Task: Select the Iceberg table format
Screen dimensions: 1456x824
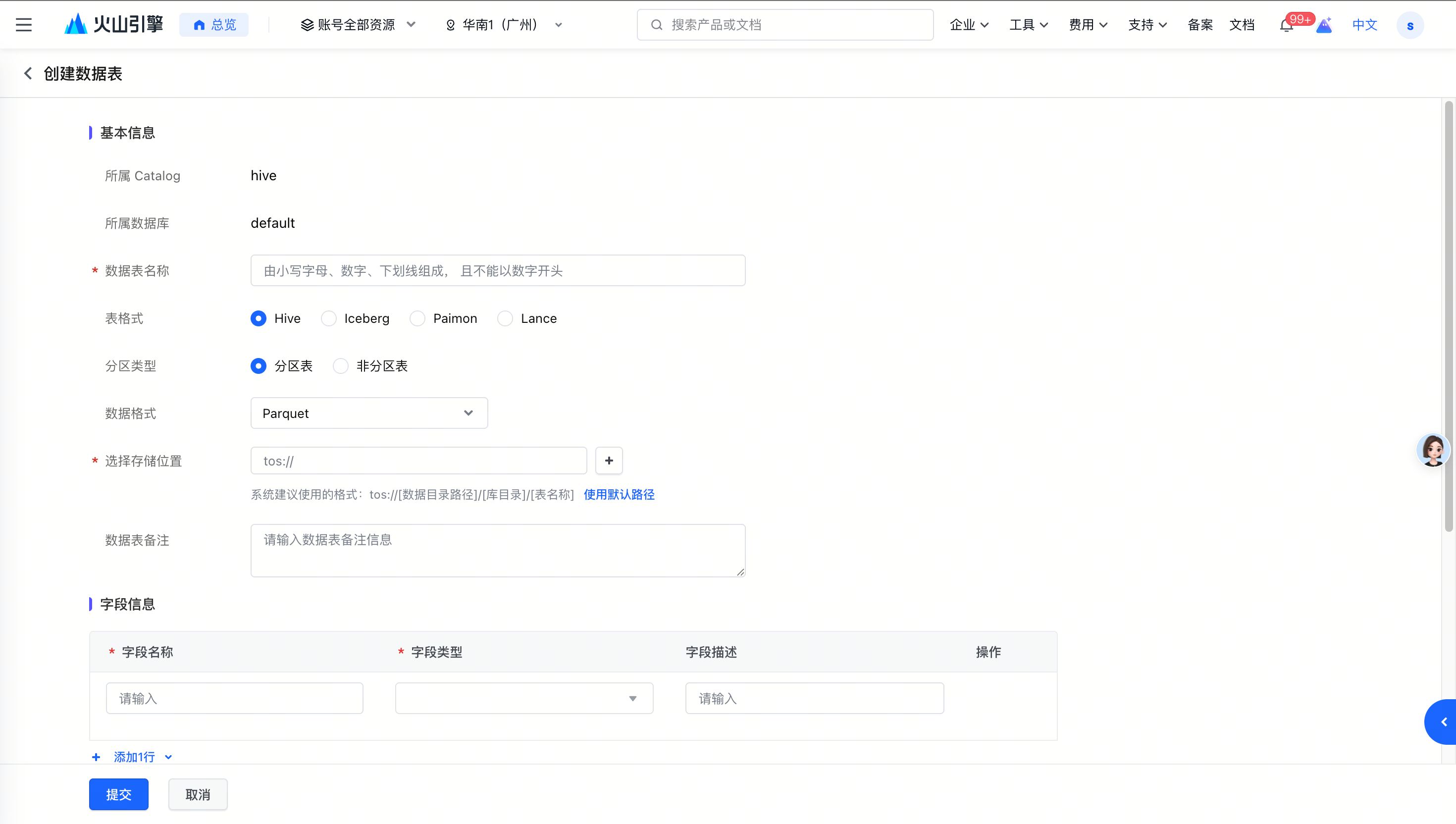Action: [x=329, y=318]
